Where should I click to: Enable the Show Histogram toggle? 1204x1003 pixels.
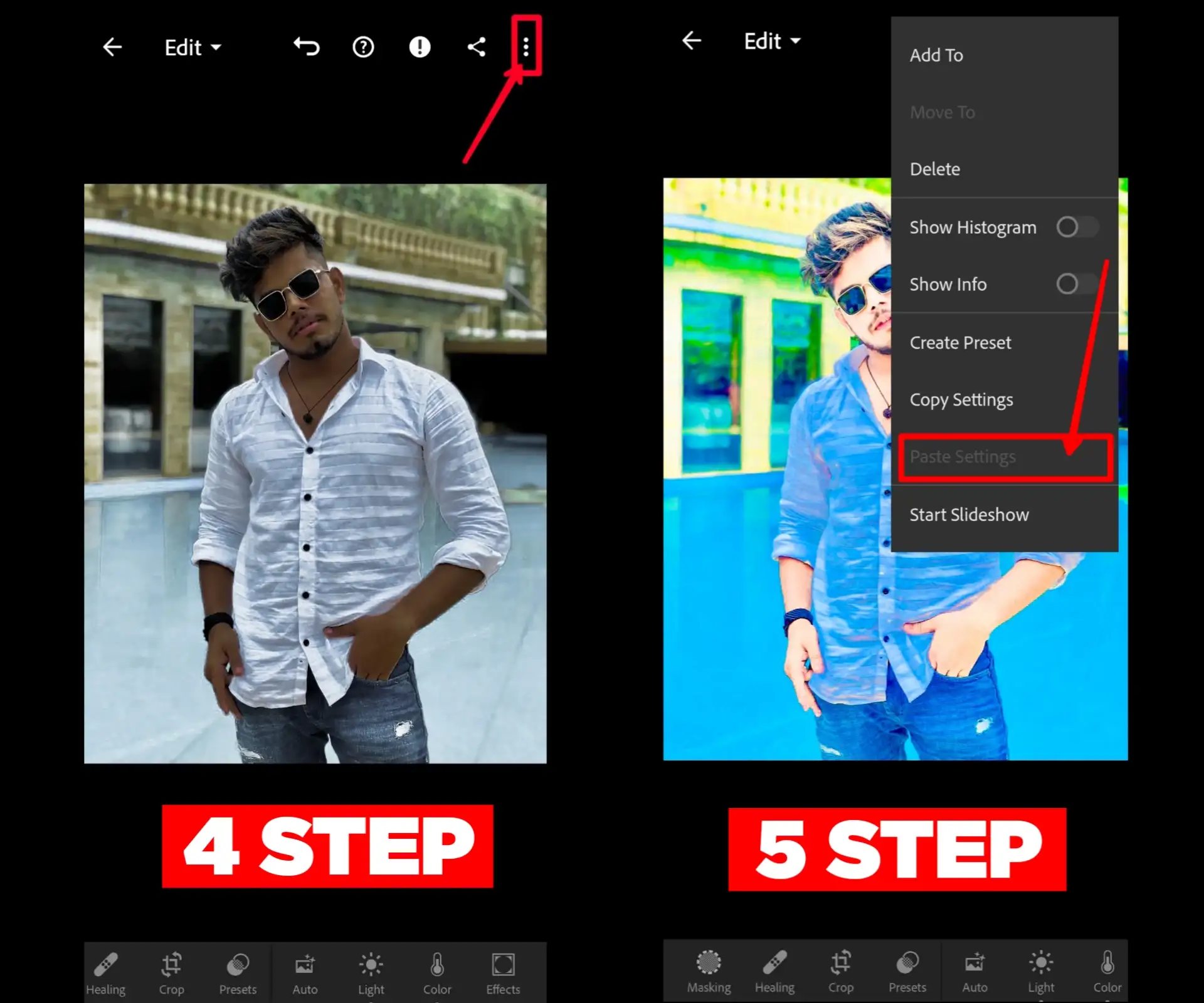[1077, 227]
